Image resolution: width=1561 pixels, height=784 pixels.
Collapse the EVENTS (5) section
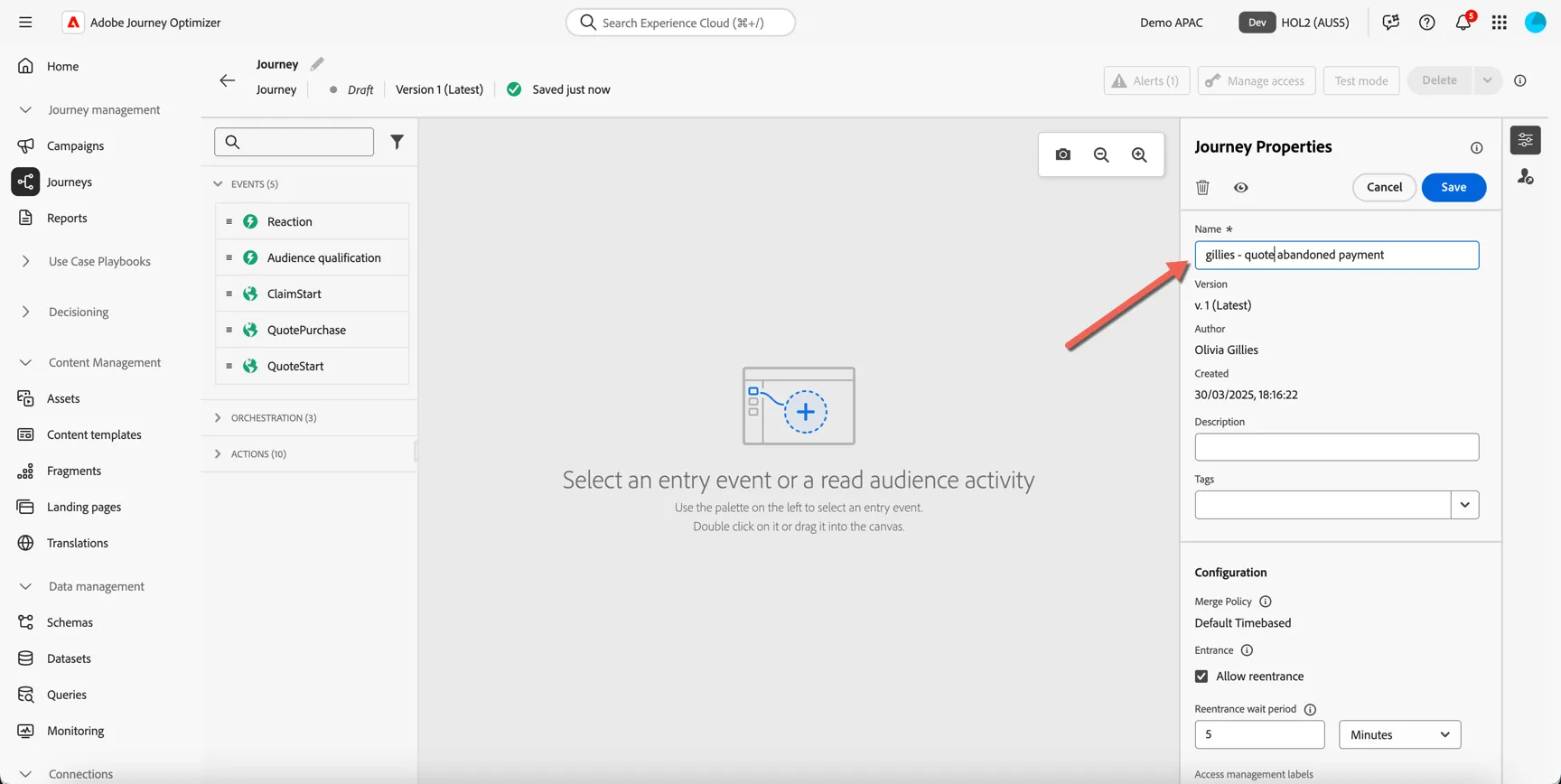[218, 184]
